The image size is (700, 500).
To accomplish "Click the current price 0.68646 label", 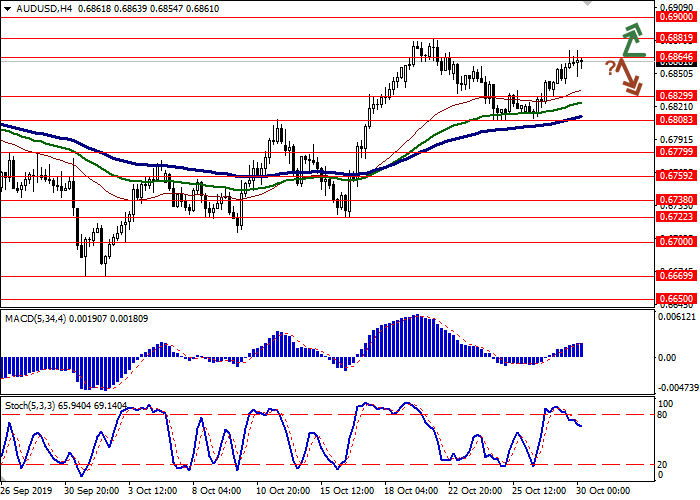I will coord(676,58).
